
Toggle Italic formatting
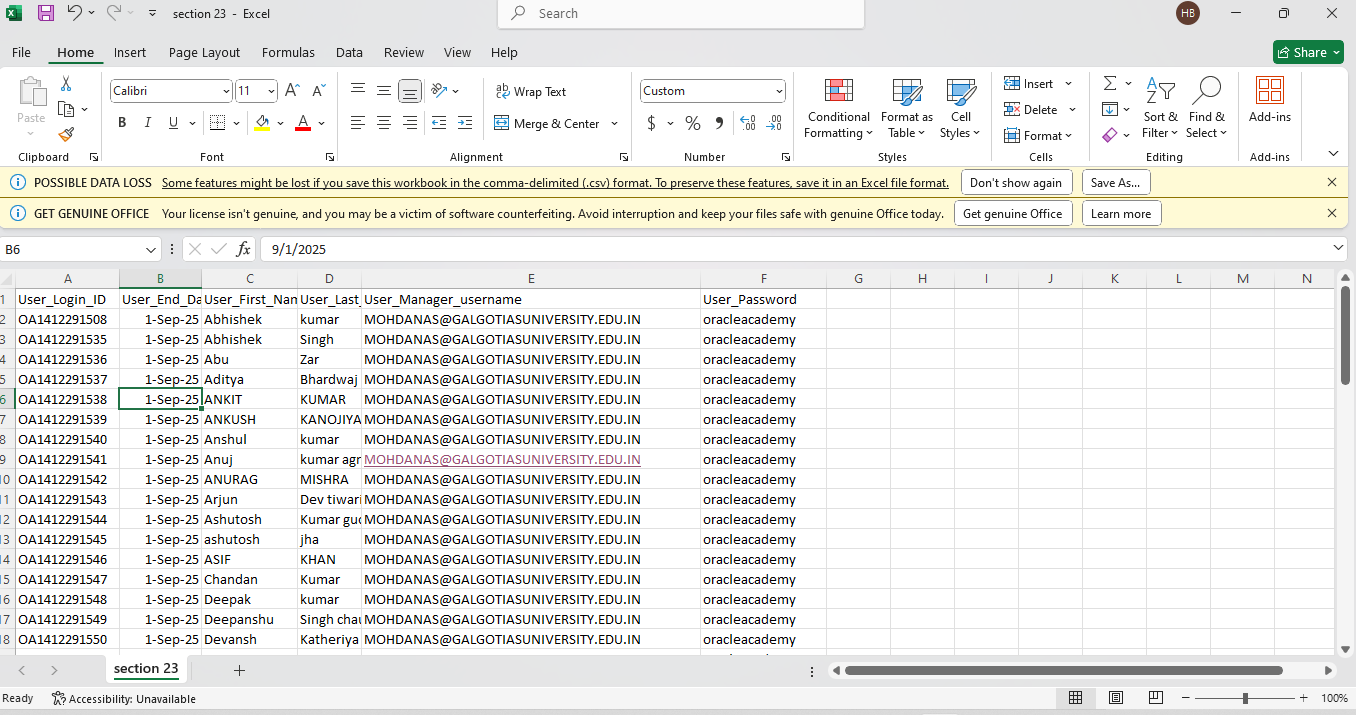tap(148, 123)
